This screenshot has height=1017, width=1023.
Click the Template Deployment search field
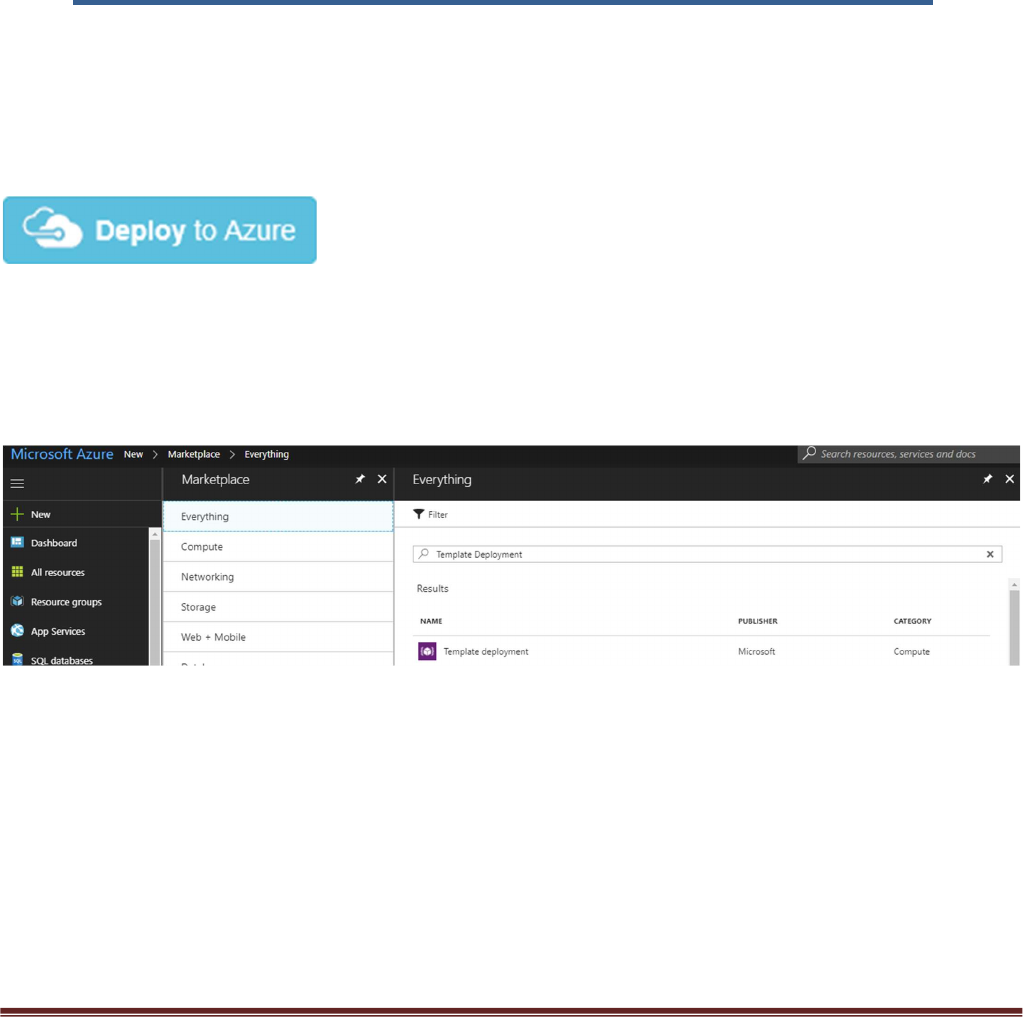[707, 554]
